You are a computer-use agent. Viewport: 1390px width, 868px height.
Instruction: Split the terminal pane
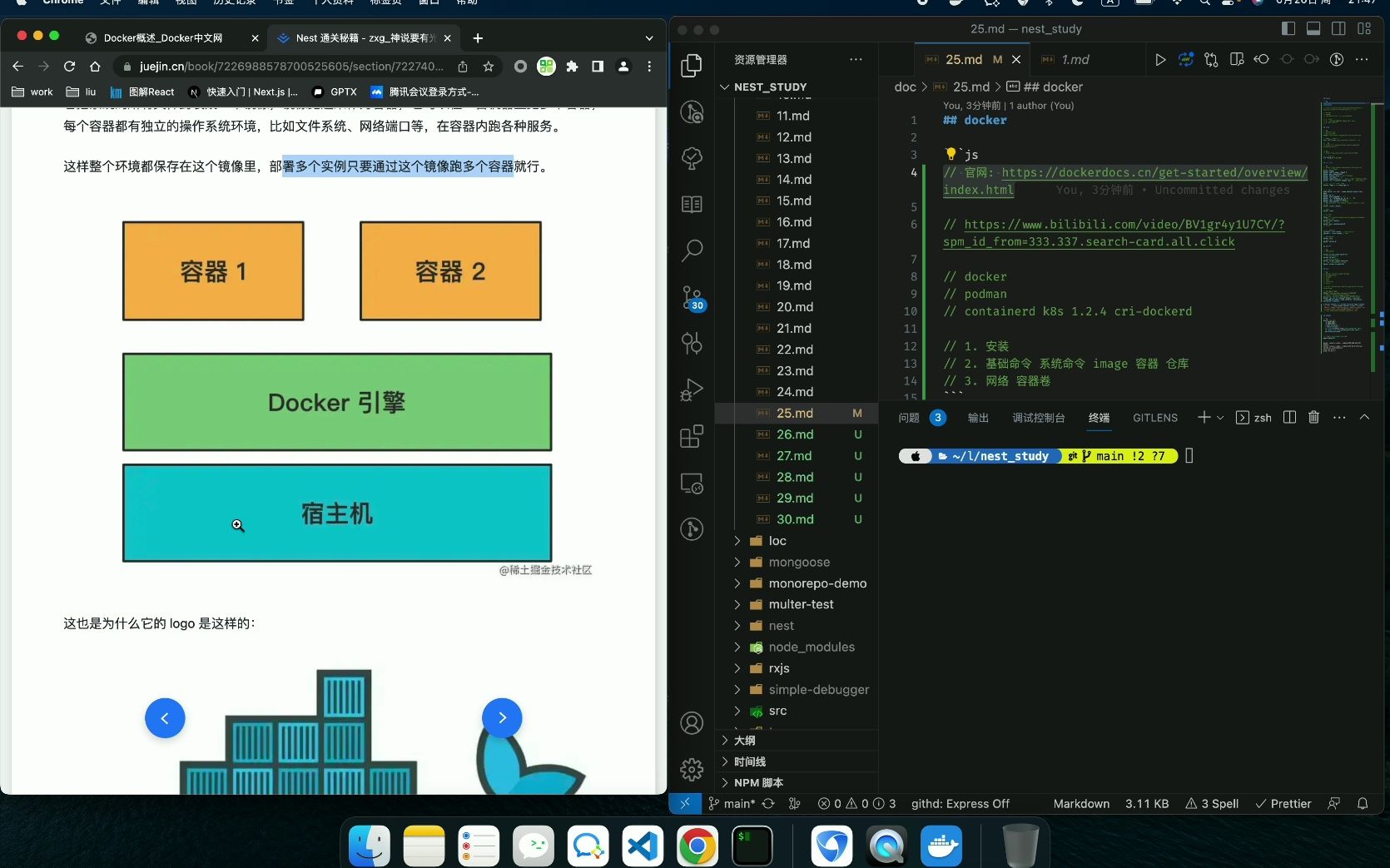pyautogui.click(x=1289, y=417)
